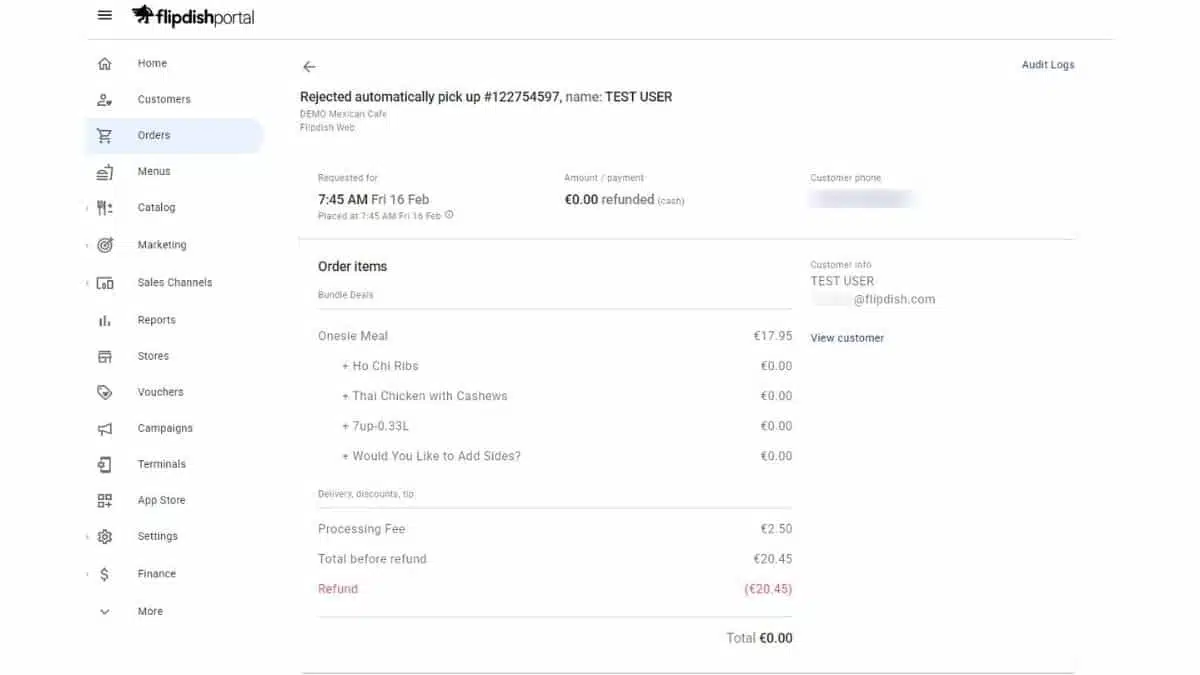Open the Stores menu item
The image size is (1200, 675).
(x=153, y=356)
